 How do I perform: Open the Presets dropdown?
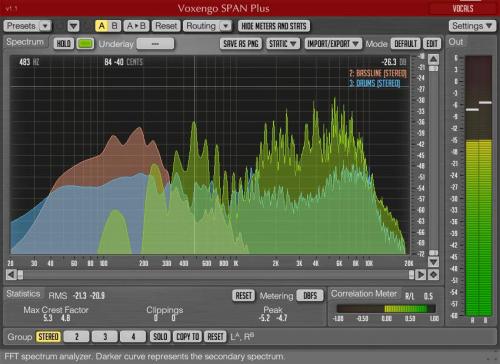pyautogui.click(x=27, y=26)
